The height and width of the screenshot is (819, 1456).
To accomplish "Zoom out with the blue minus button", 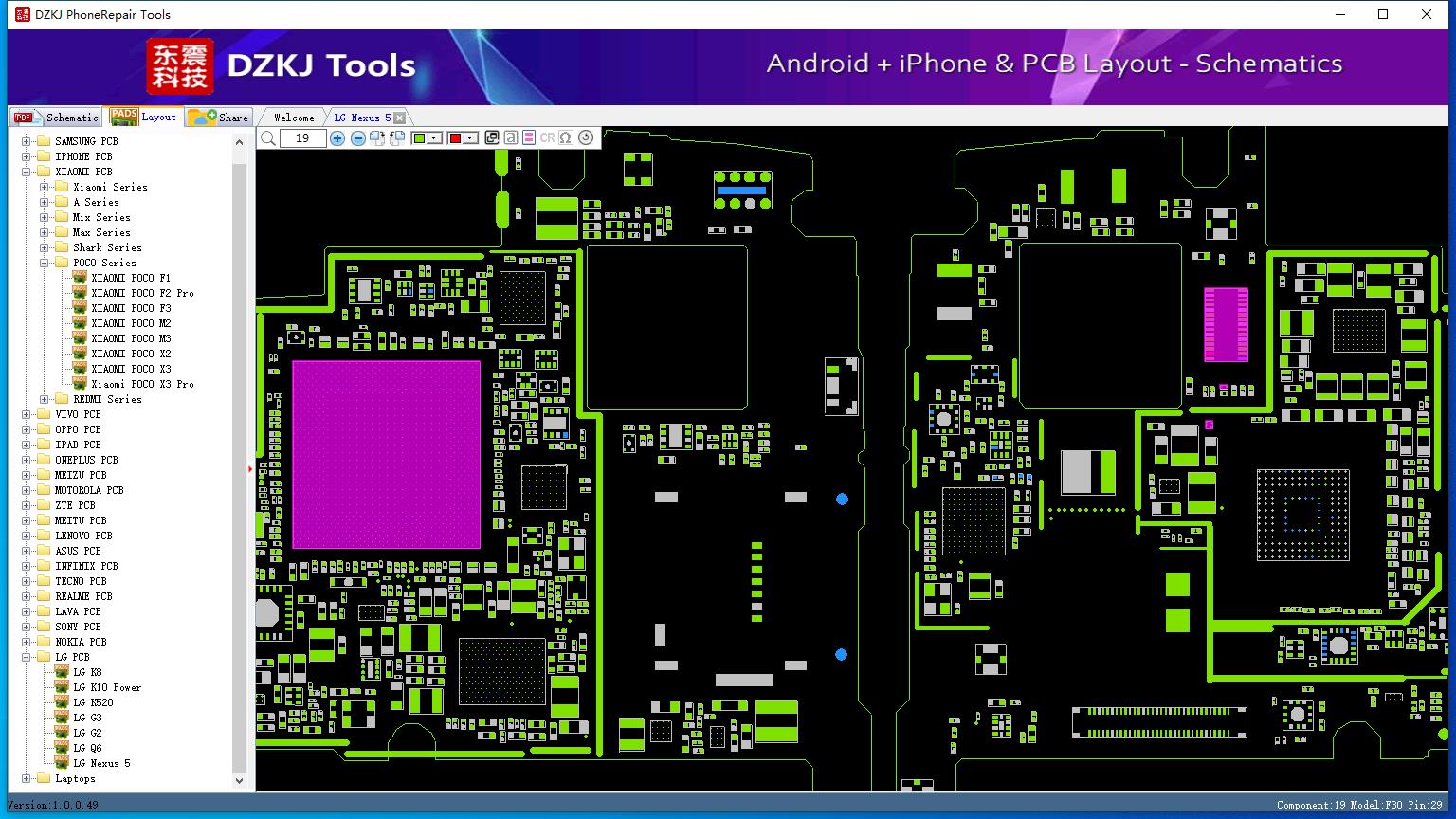I will tap(358, 138).
